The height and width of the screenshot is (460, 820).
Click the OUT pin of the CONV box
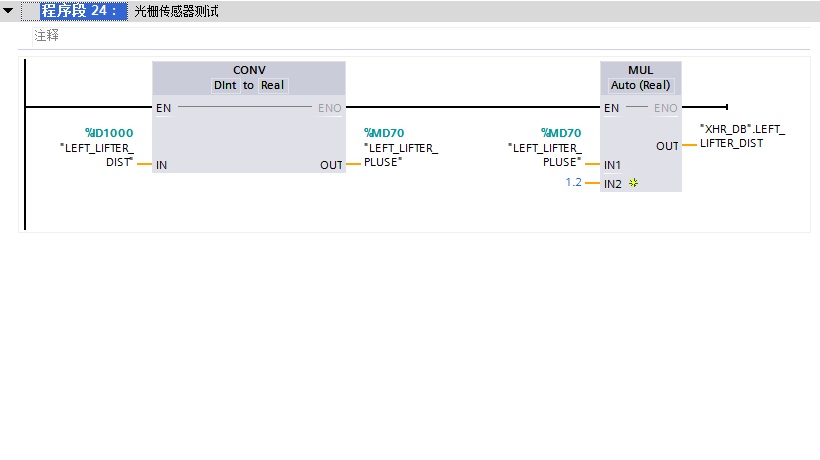(332, 165)
